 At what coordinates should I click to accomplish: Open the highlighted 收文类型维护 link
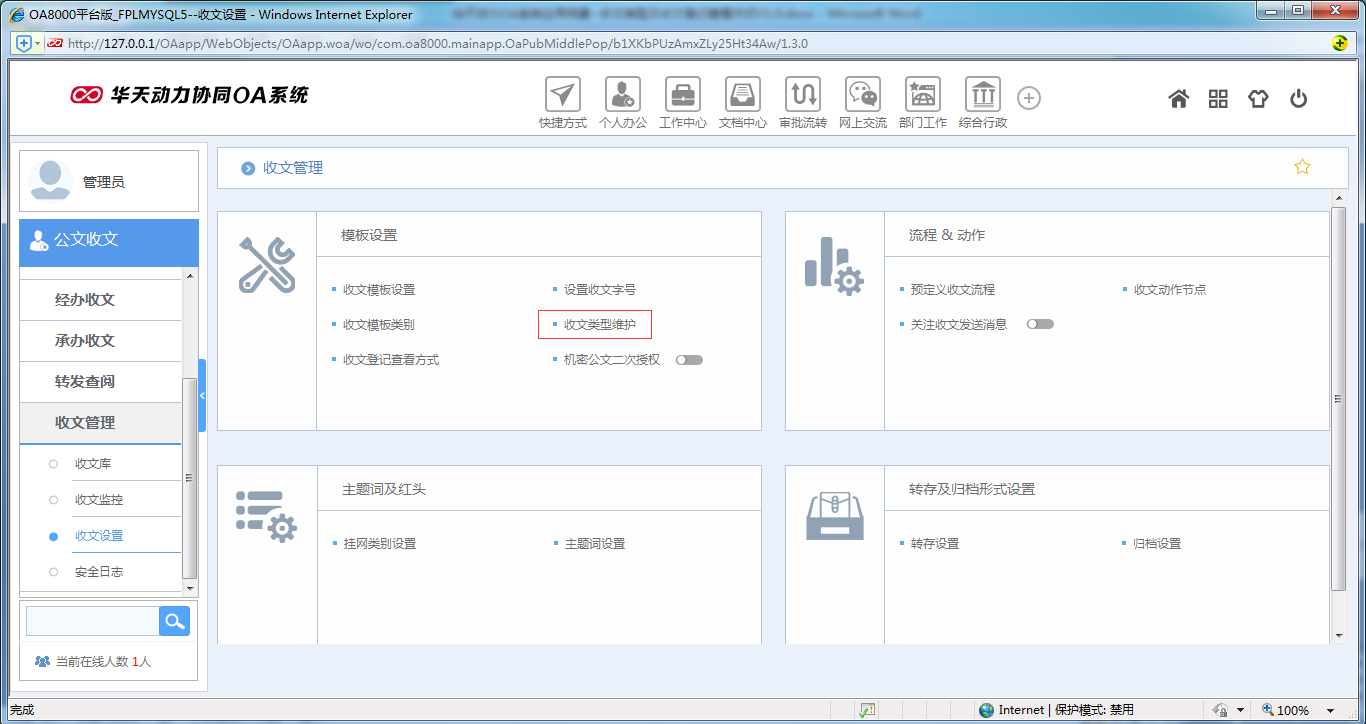tap(598, 324)
